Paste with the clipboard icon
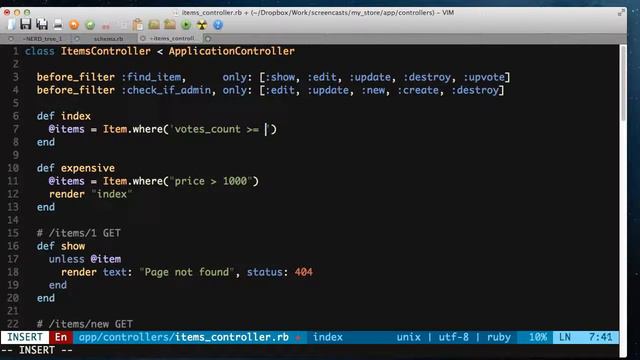Viewport: 640px width, 360px height. click(138, 25)
